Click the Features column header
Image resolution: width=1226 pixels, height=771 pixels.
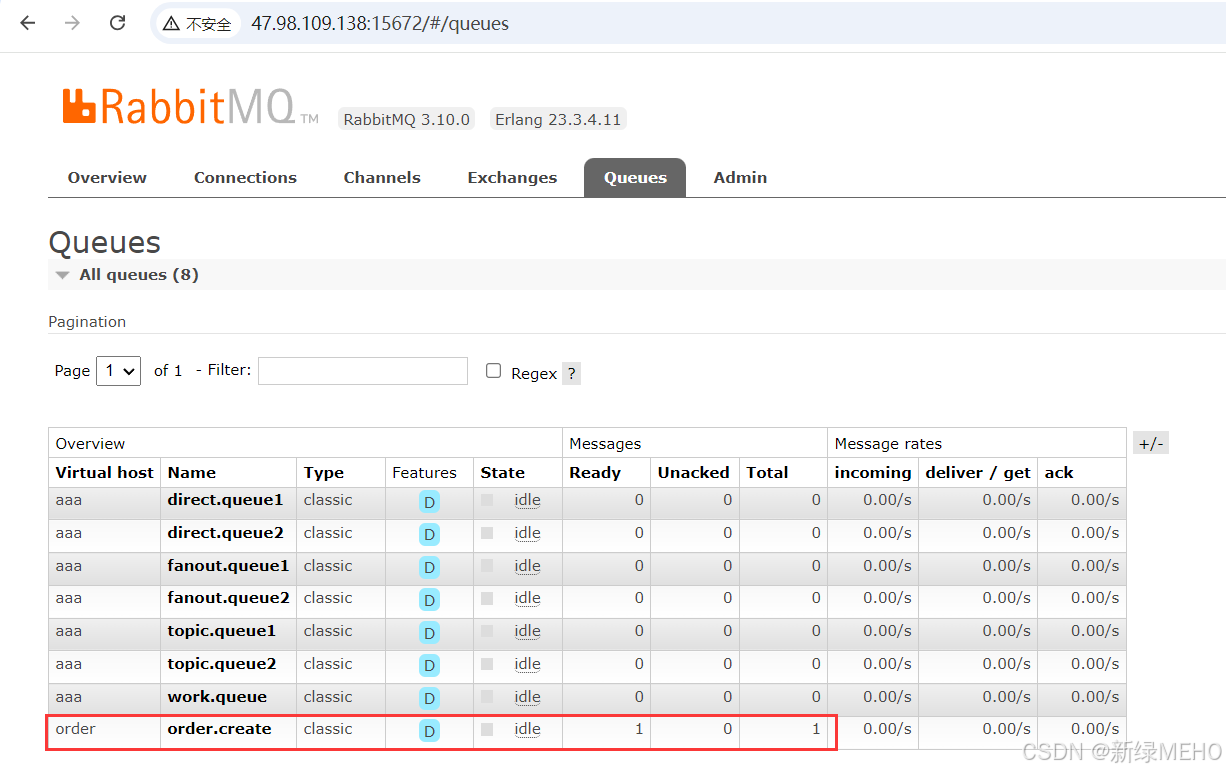[424, 473]
